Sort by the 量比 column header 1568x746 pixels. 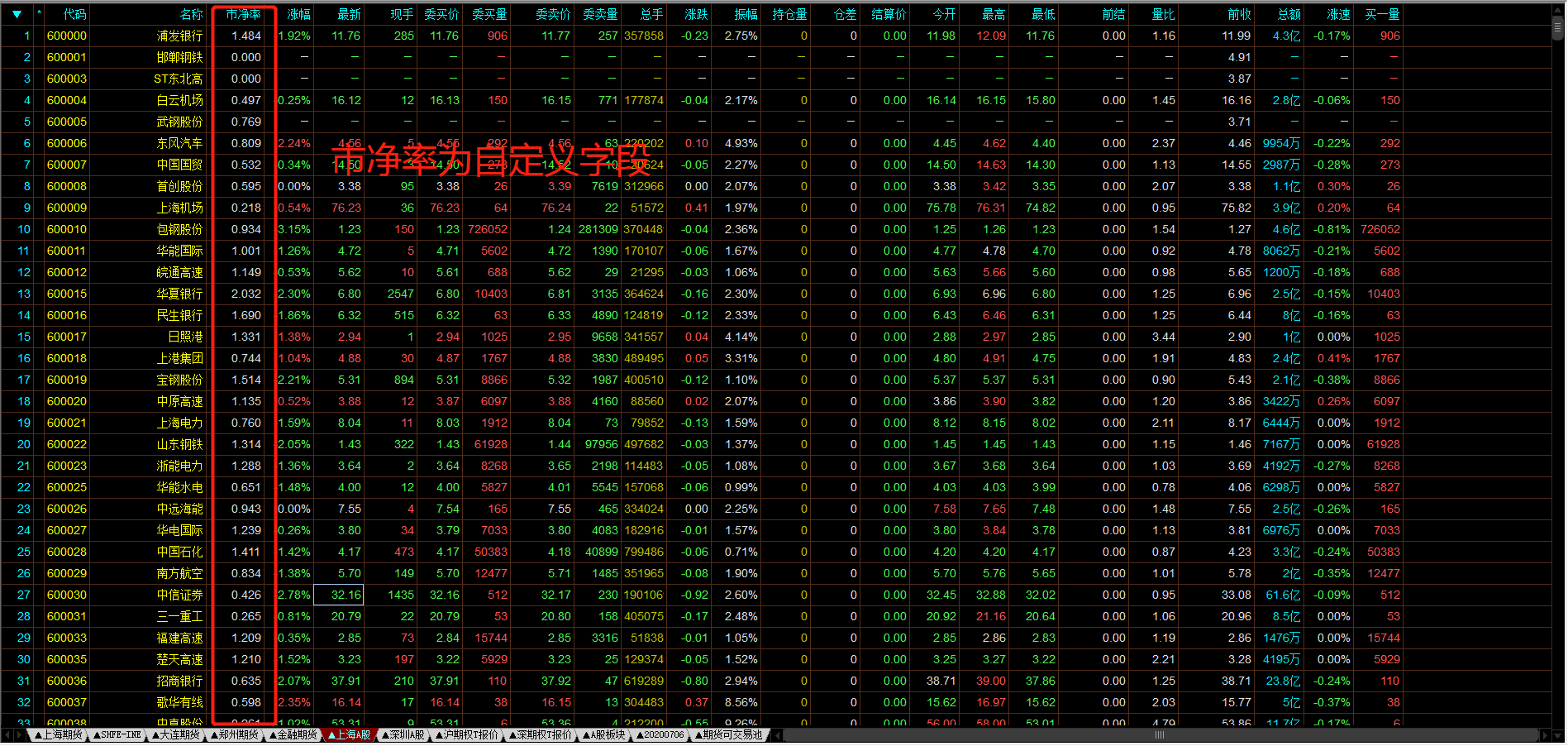1163,14
